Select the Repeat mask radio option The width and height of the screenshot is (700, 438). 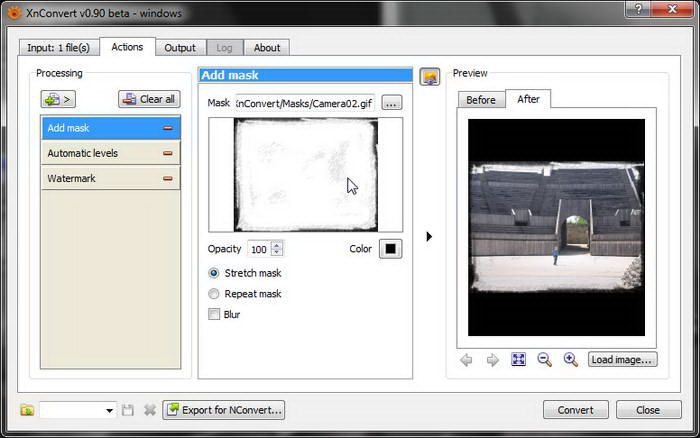click(x=214, y=294)
